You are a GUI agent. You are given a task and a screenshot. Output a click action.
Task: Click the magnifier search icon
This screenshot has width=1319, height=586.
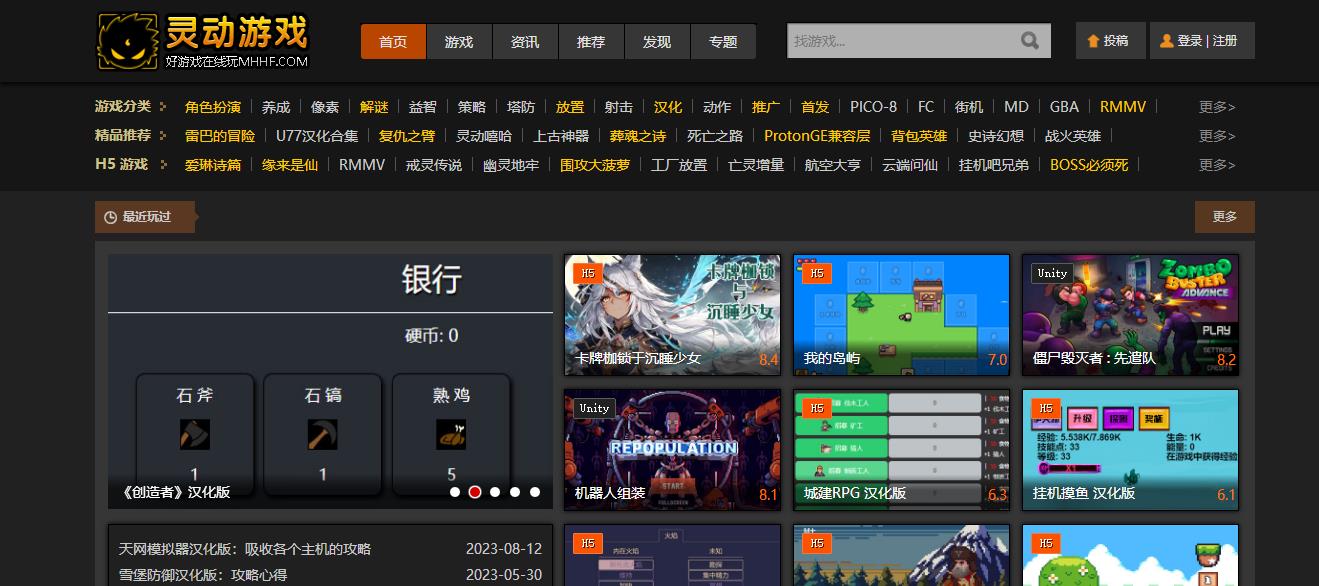1029,41
